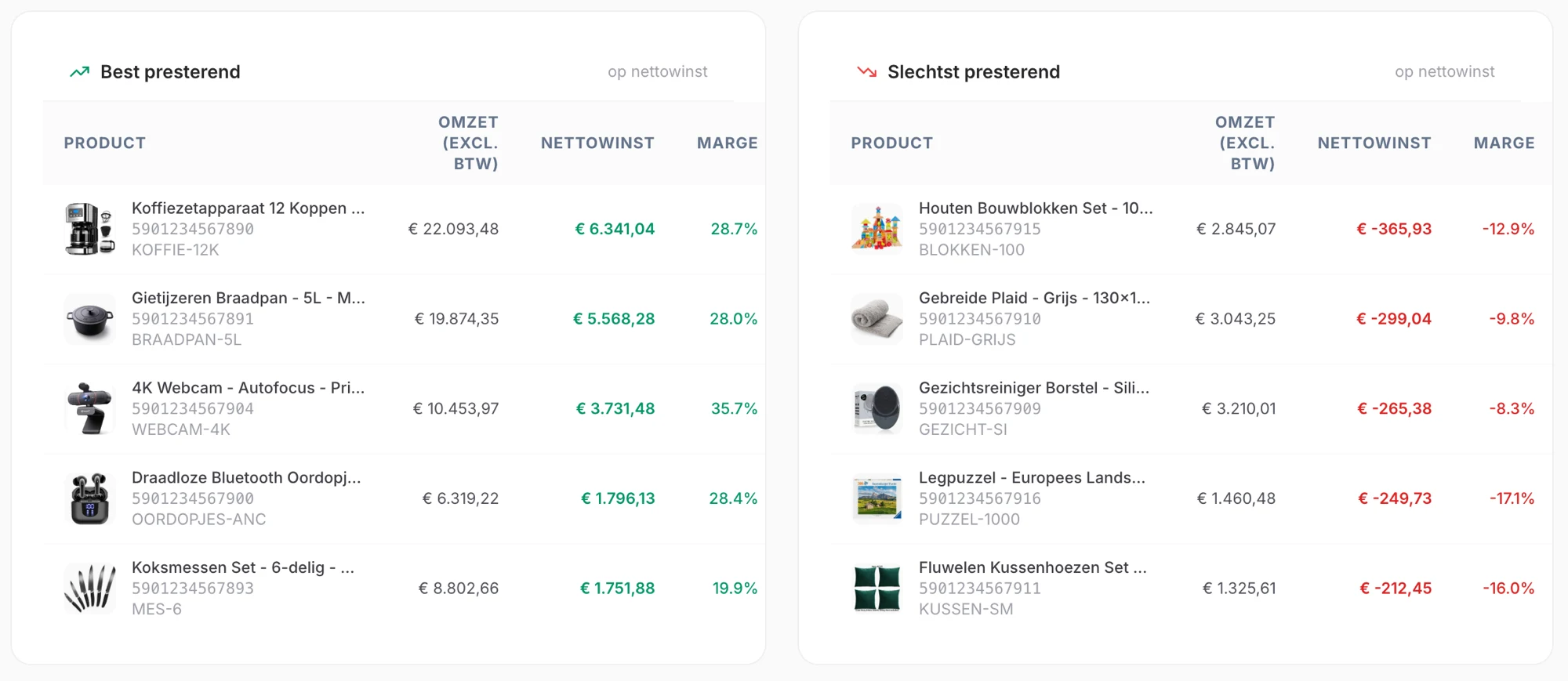Select SKU 'KUSSEN-SM'
This screenshot has width=1568, height=681.
pos(966,609)
